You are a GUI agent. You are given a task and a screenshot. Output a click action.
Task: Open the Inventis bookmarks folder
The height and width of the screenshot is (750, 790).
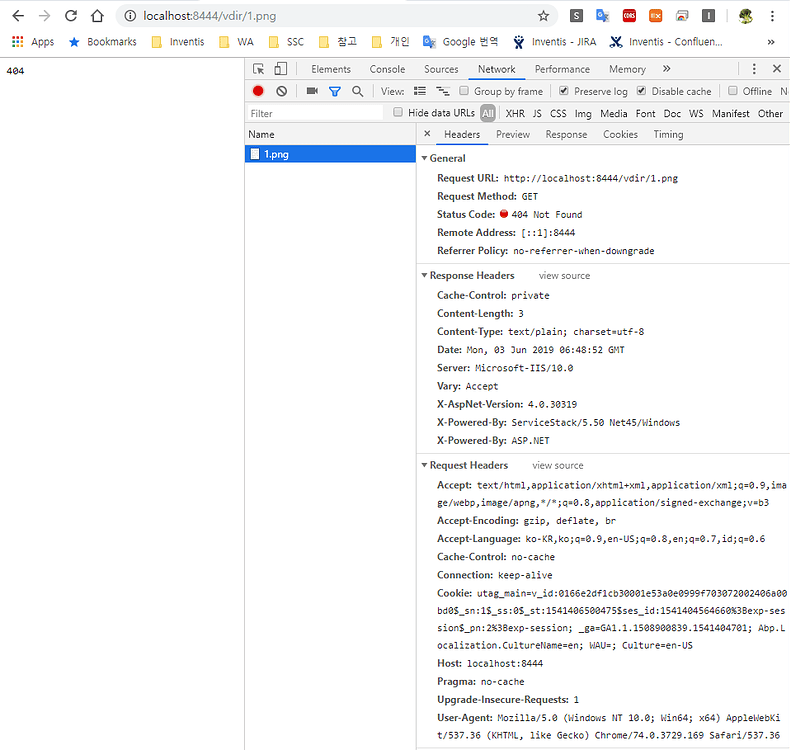[x=178, y=42]
